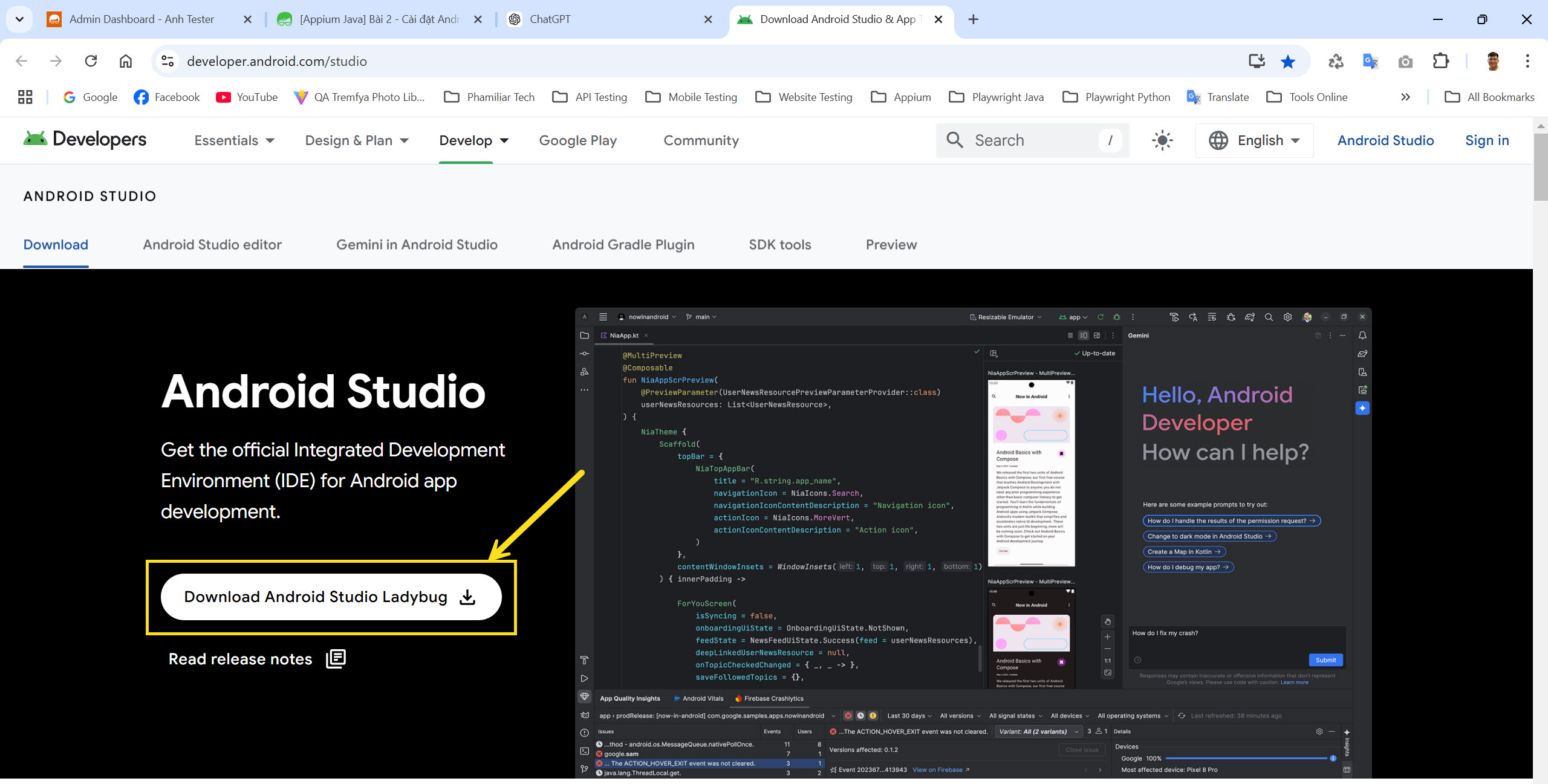Expand the Essentials navigation menu
The image size is (1548, 784).
point(234,140)
